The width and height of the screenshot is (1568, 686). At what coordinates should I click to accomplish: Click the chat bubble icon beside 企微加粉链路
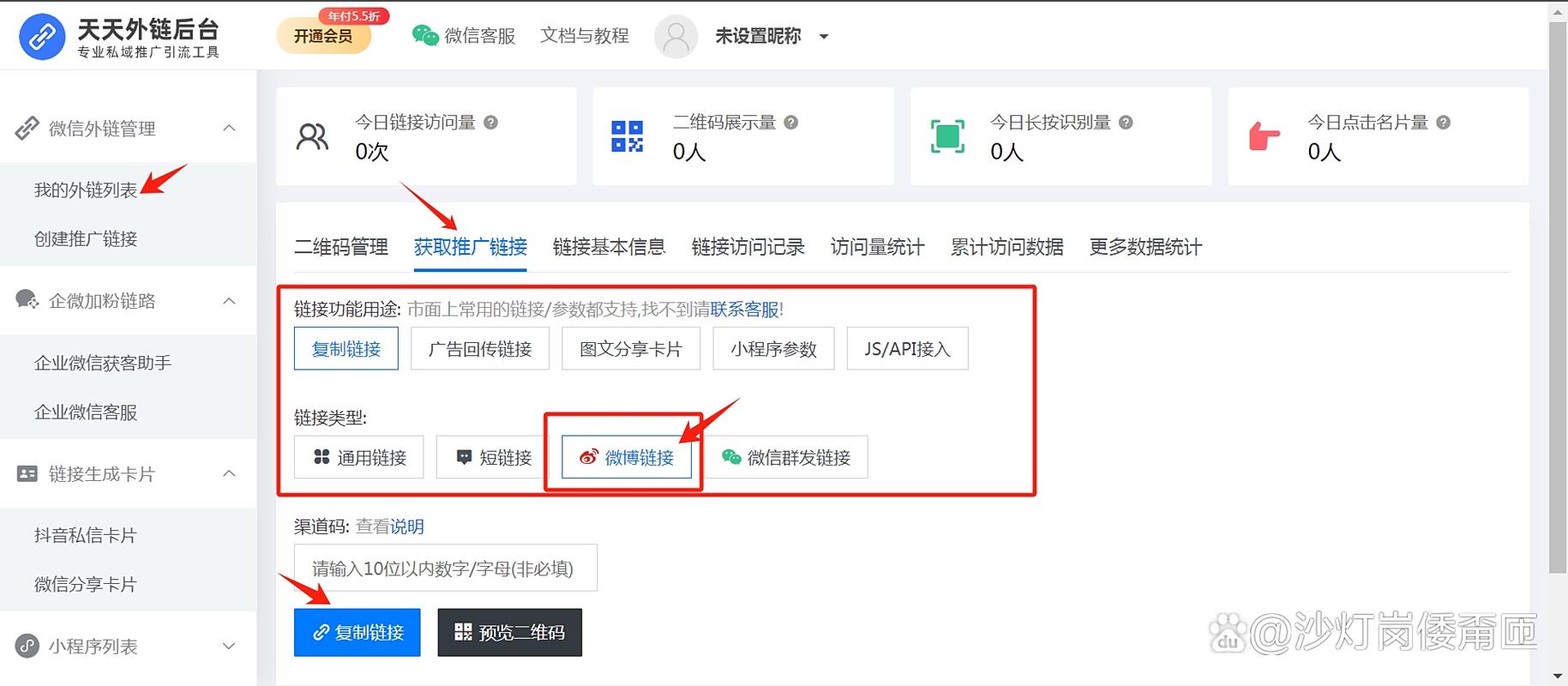coord(27,300)
